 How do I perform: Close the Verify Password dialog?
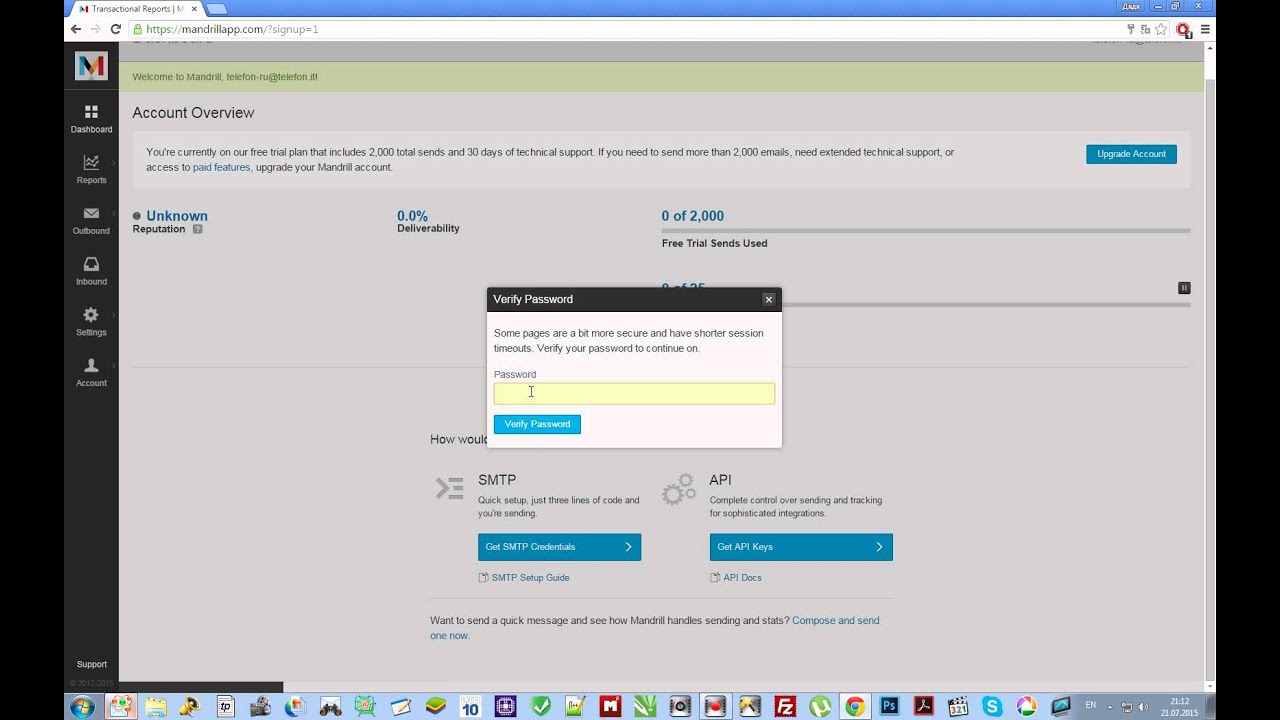[768, 299]
